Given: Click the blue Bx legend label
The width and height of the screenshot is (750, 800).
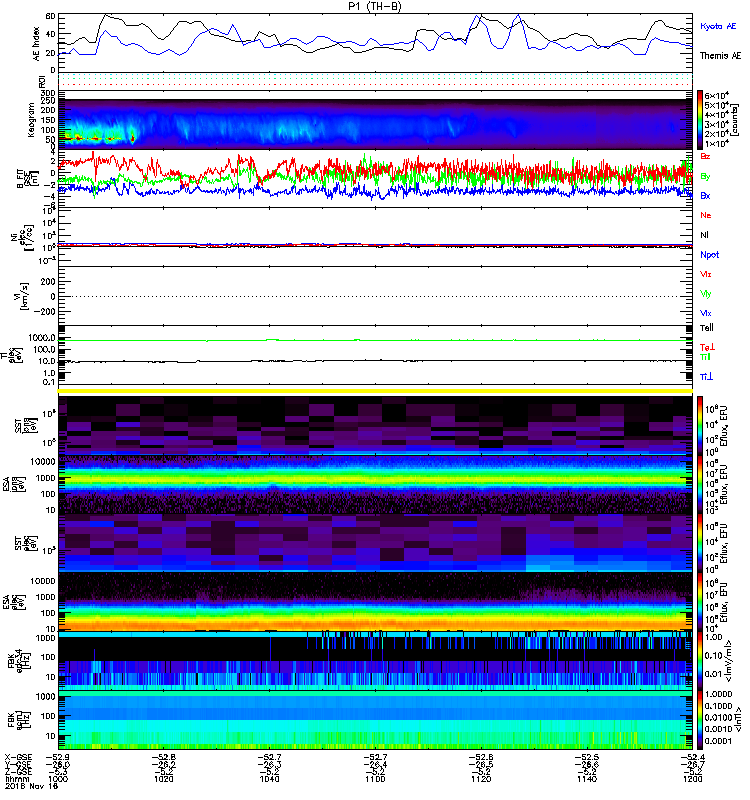Looking at the screenshot, I should [705, 195].
